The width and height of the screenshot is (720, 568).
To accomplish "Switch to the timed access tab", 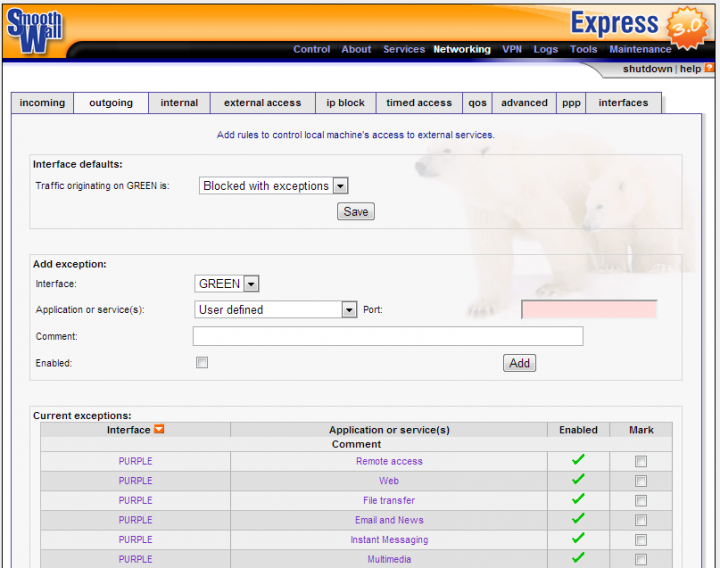I will (419, 103).
